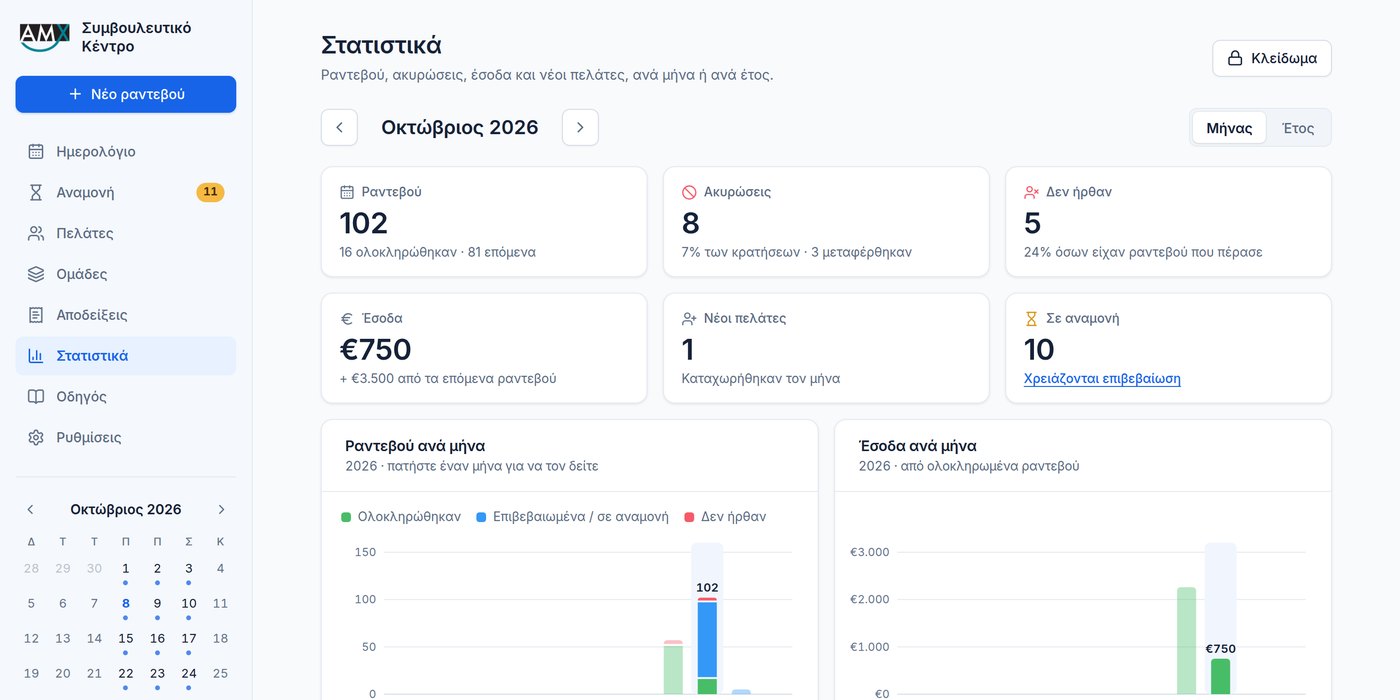Click the Ραντεβού ανά μήνα chart title
This screenshot has height=700, width=1400.
pos(415,446)
